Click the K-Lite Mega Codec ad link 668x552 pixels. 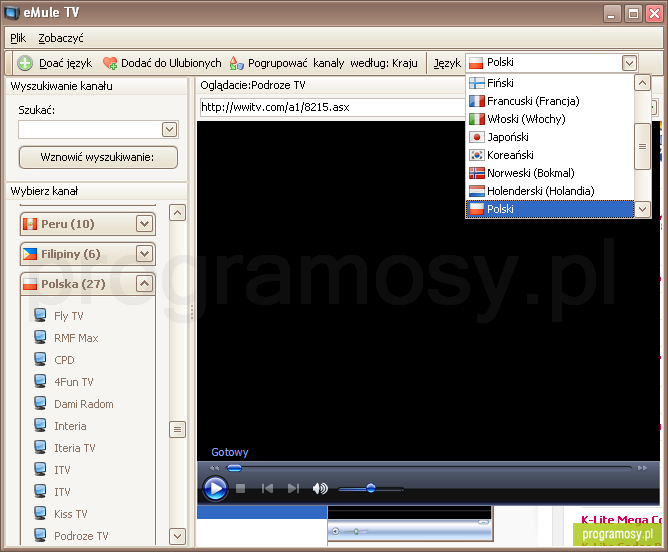click(x=621, y=519)
